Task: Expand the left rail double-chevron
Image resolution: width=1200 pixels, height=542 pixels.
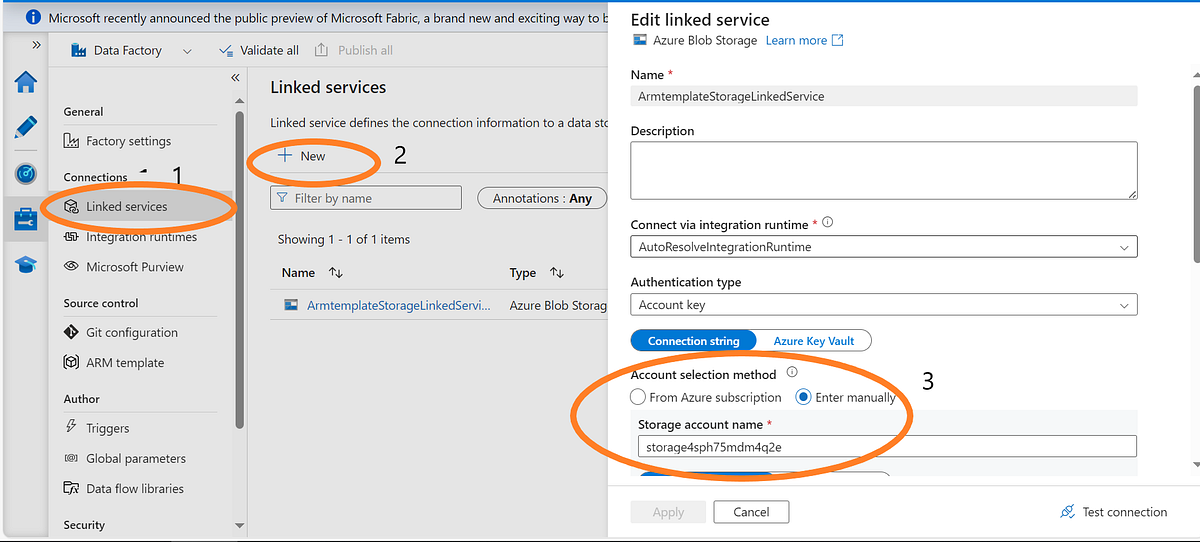Action: pos(37,45)
